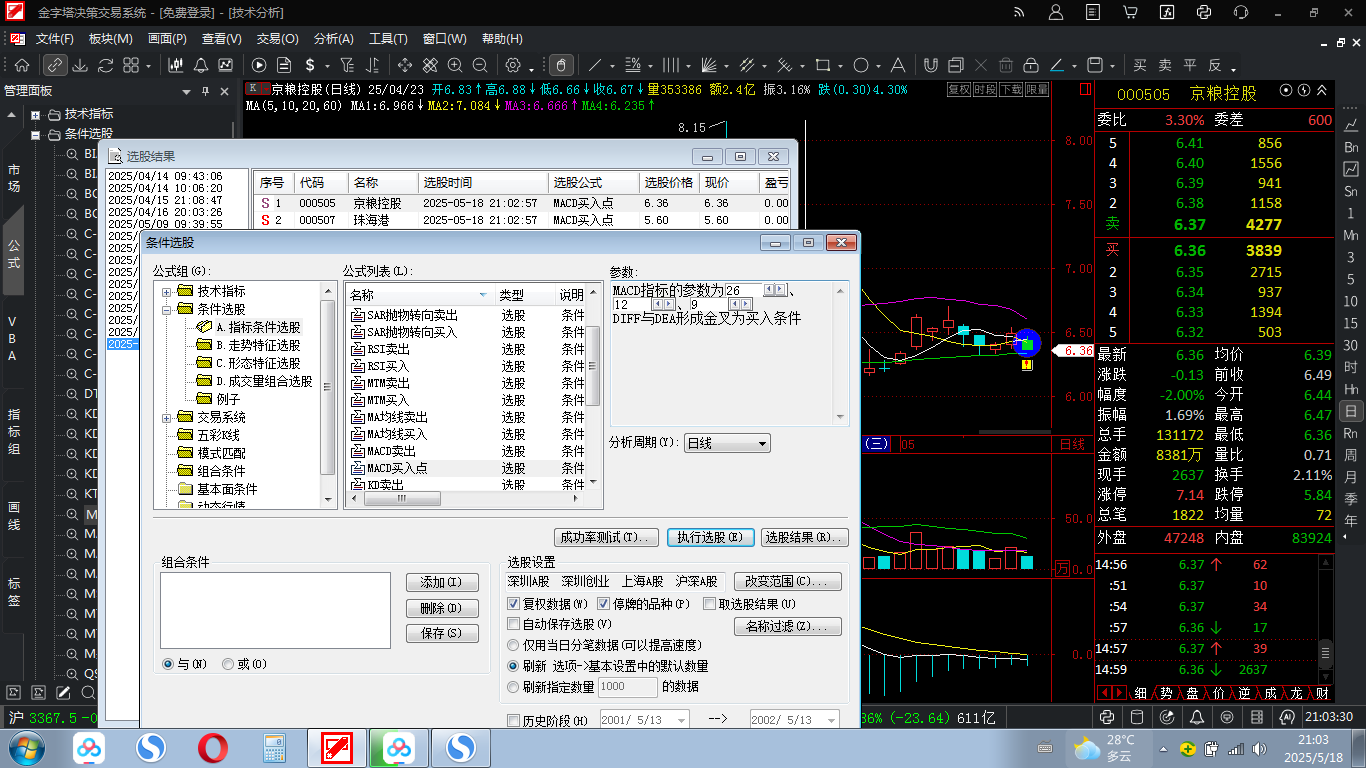Click the download data toolbar icon

coord(79,65)
